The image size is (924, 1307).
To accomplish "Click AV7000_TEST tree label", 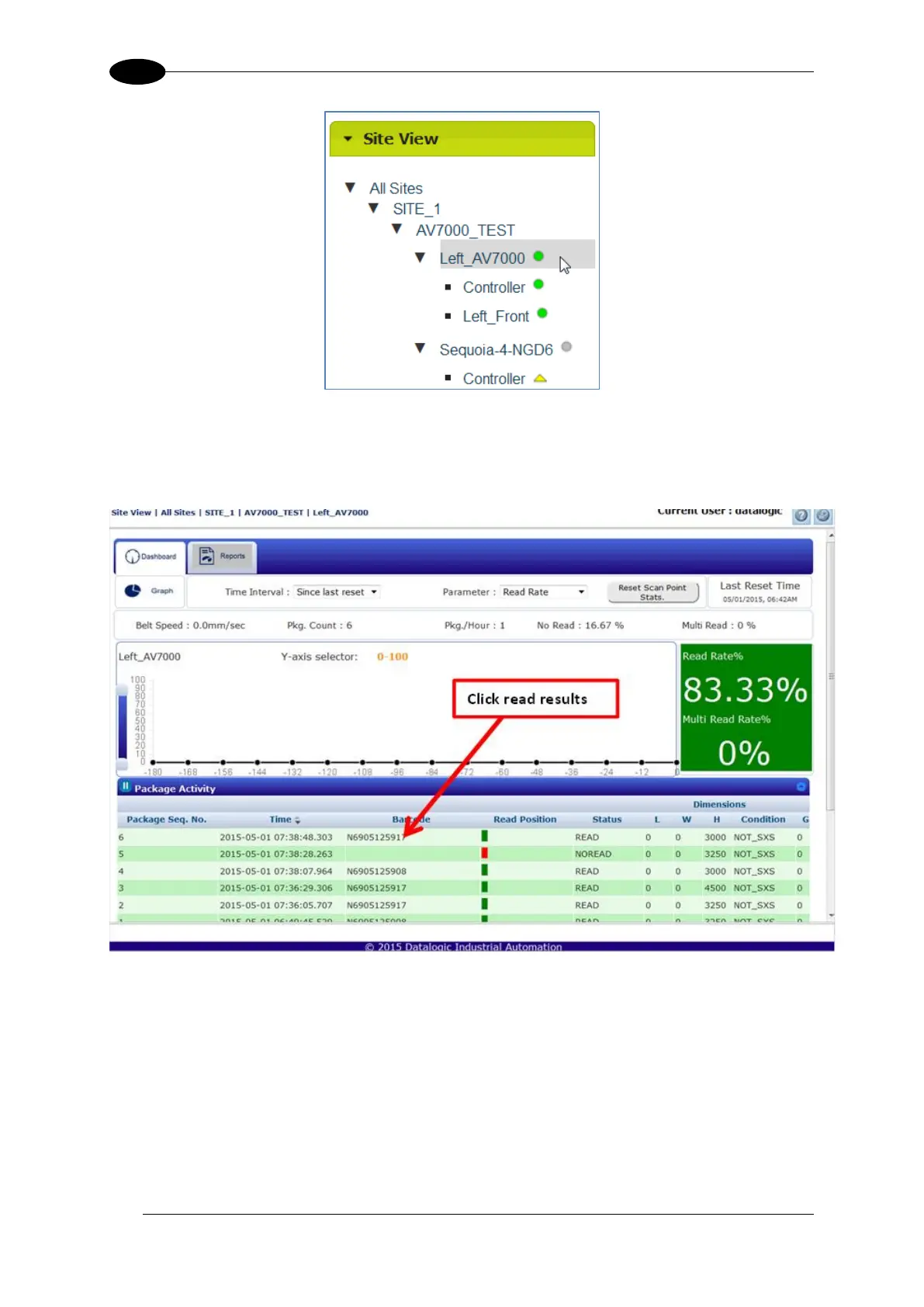I will click(465, 231).
